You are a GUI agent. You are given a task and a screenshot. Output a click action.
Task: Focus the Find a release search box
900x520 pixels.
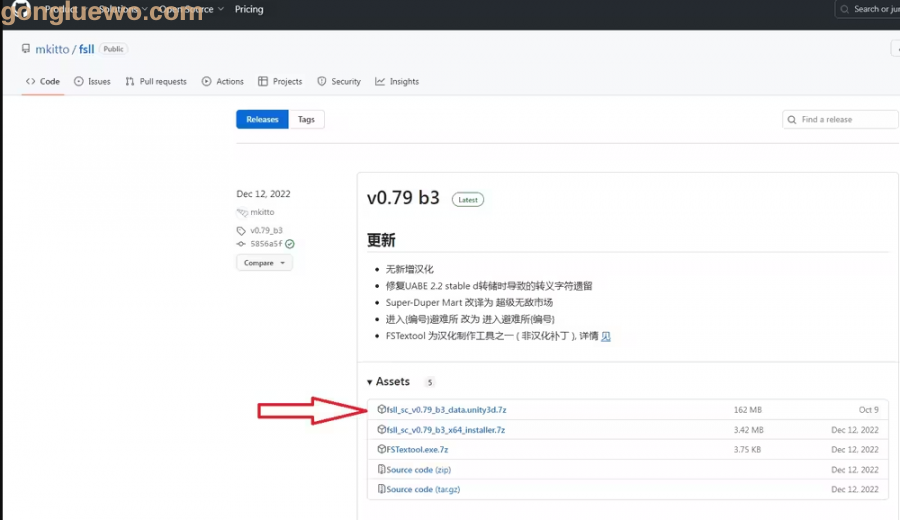click(840, 119)
